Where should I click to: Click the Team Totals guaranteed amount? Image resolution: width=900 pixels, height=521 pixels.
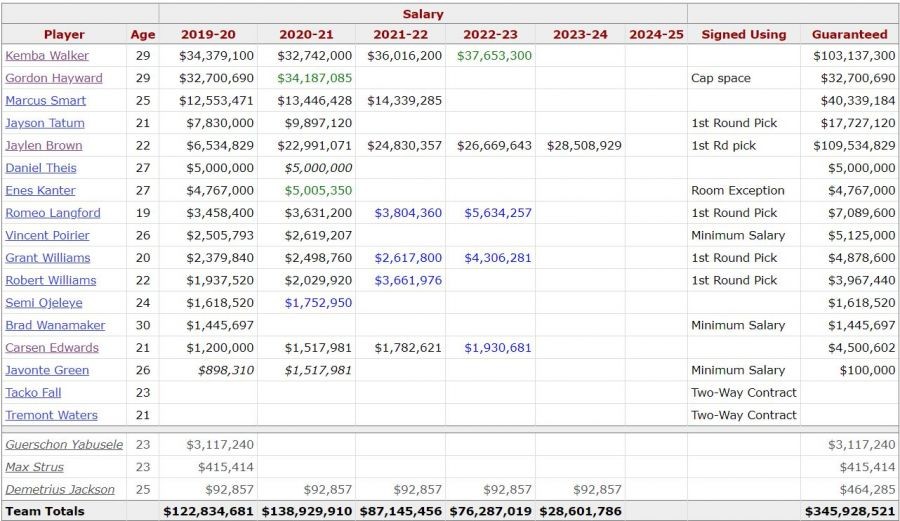pyautogui.click(x=850, y=511)
